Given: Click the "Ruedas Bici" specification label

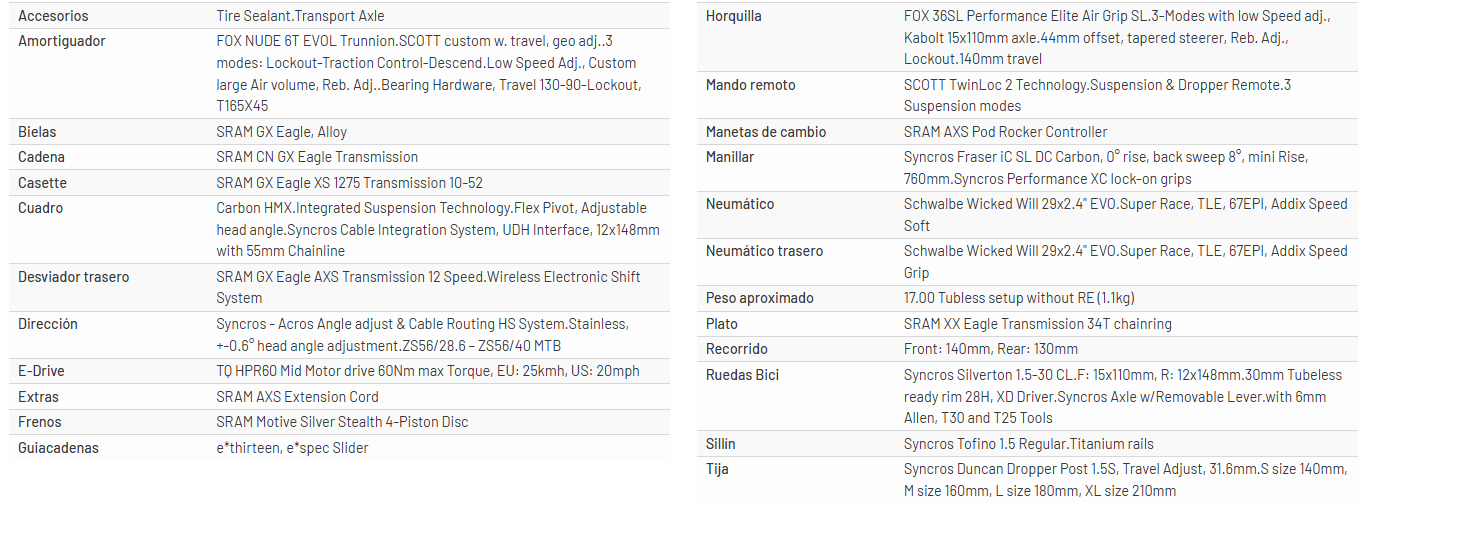Looking at the screenshot, I should click(x=742, y=375).
